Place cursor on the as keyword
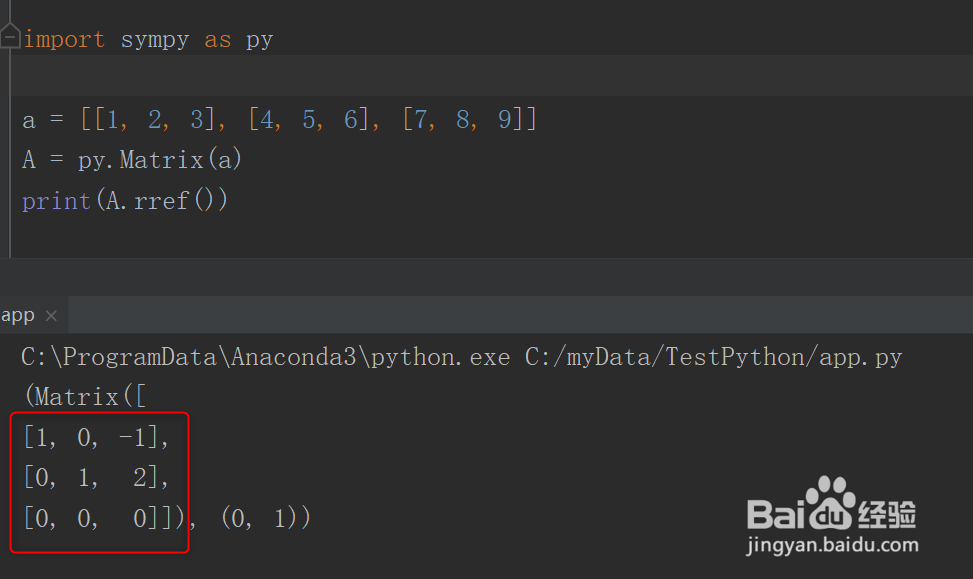973x579 pixels. 218,40
